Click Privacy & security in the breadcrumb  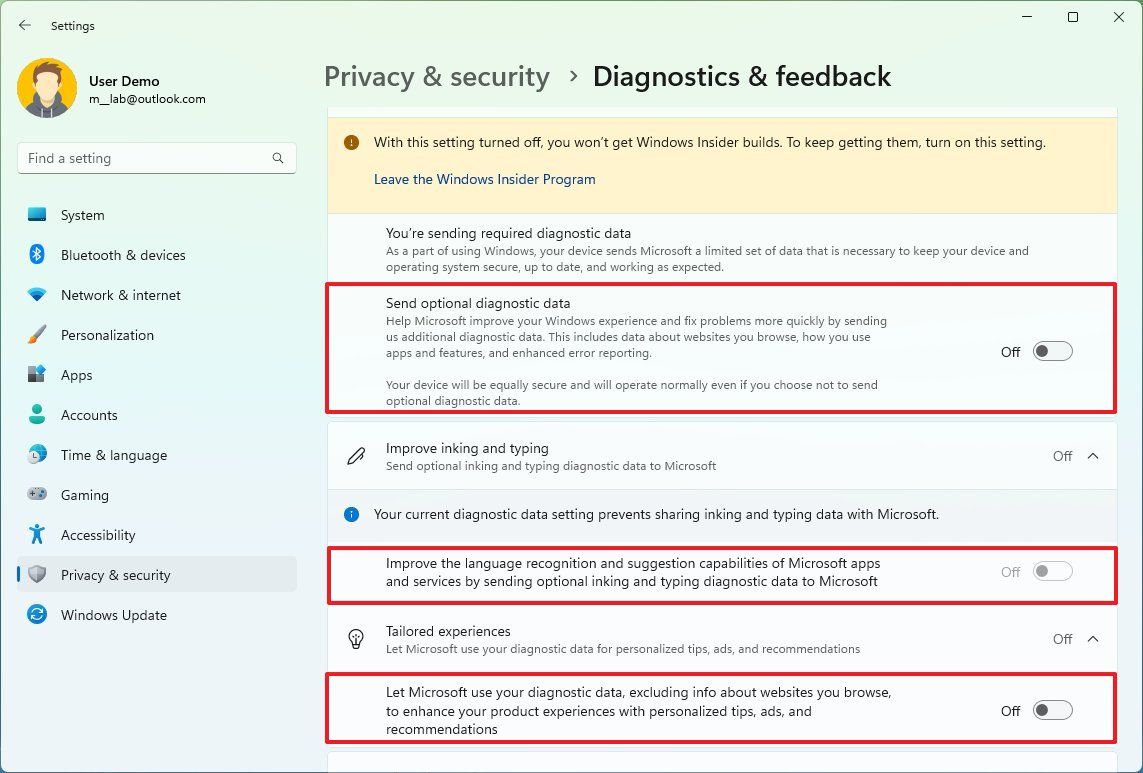[x=437, y=76]
